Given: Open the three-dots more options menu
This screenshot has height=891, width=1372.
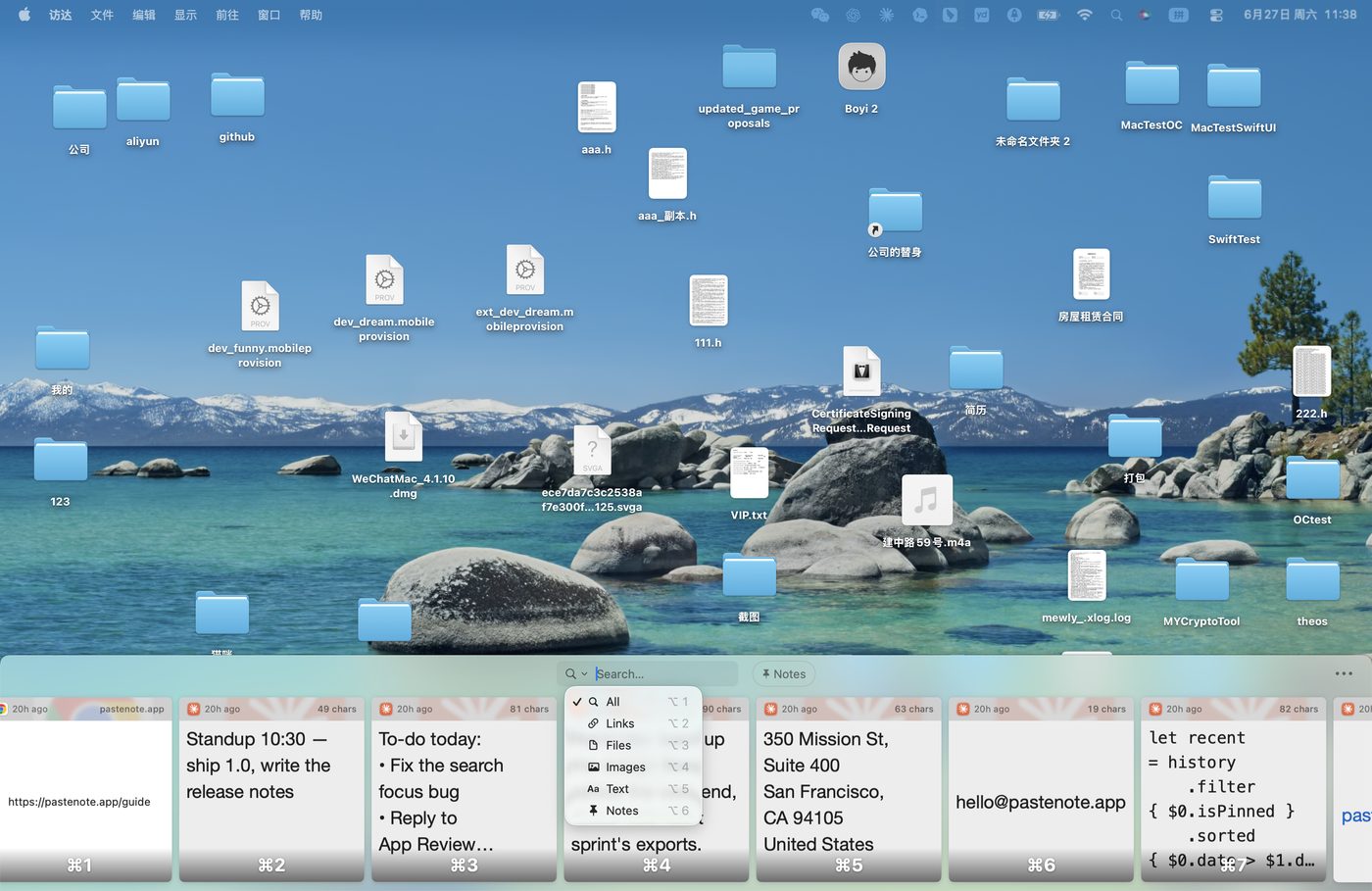Looking at the screenshot, I should 1344,674.
